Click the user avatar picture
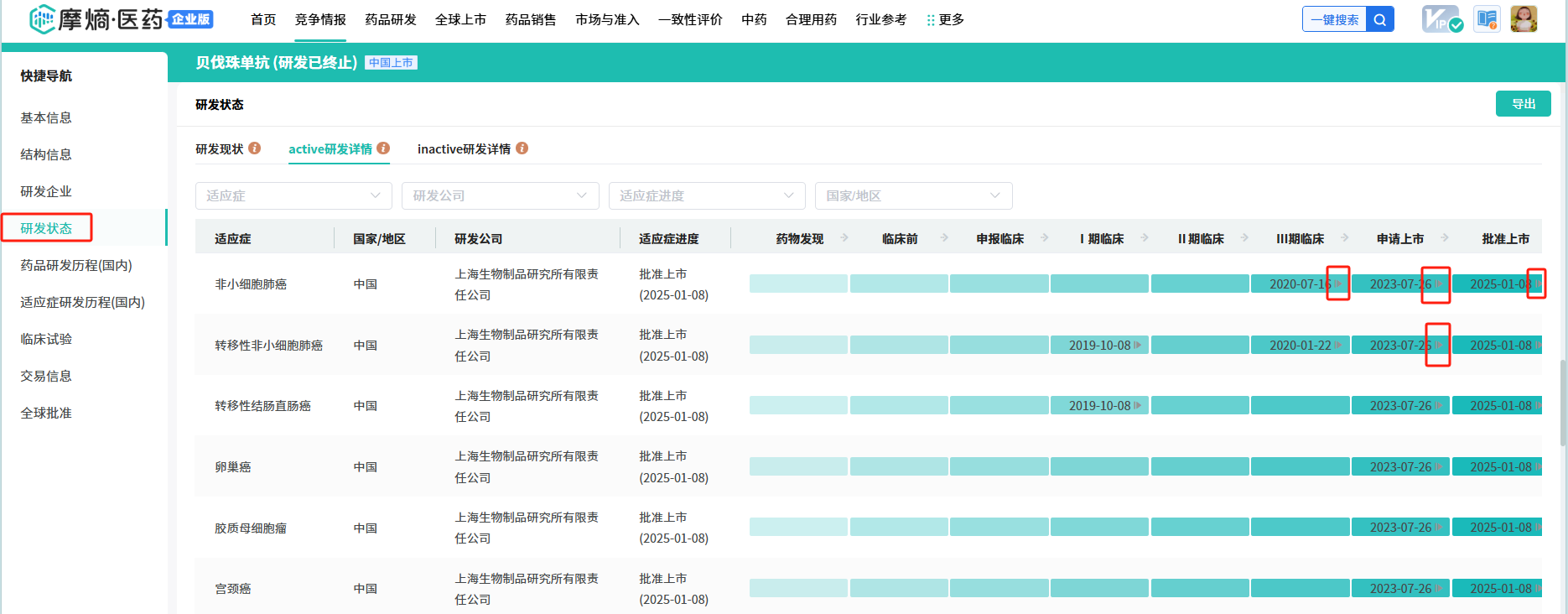 click(x=1524, y=19)
